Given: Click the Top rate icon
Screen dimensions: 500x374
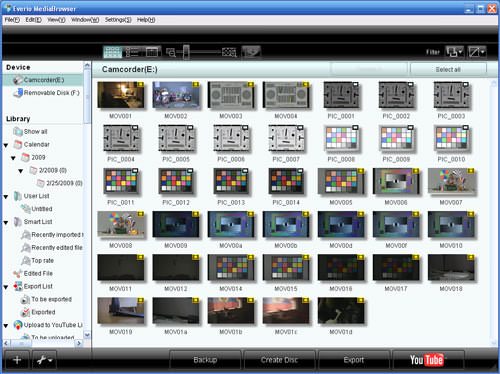Looking at the screenshot, I should [25, 261].
